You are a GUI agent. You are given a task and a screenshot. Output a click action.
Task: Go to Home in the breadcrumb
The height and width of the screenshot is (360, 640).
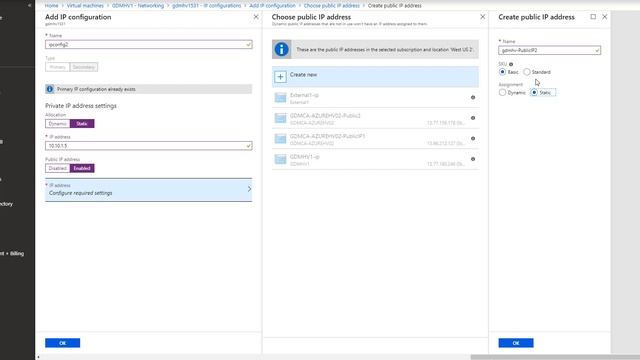click(x=51, y=6)
